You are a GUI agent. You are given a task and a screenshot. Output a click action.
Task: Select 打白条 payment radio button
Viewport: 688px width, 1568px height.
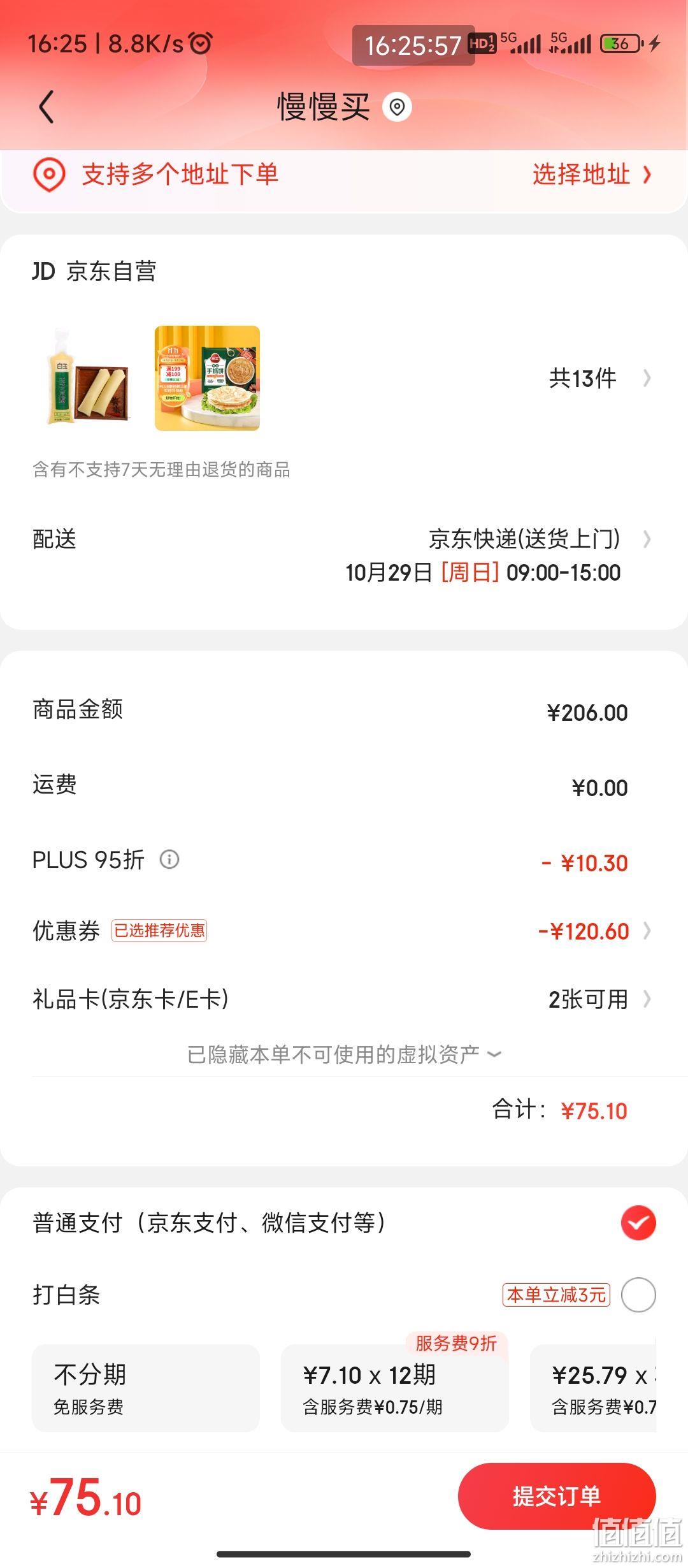click(x=638, y=1295)
